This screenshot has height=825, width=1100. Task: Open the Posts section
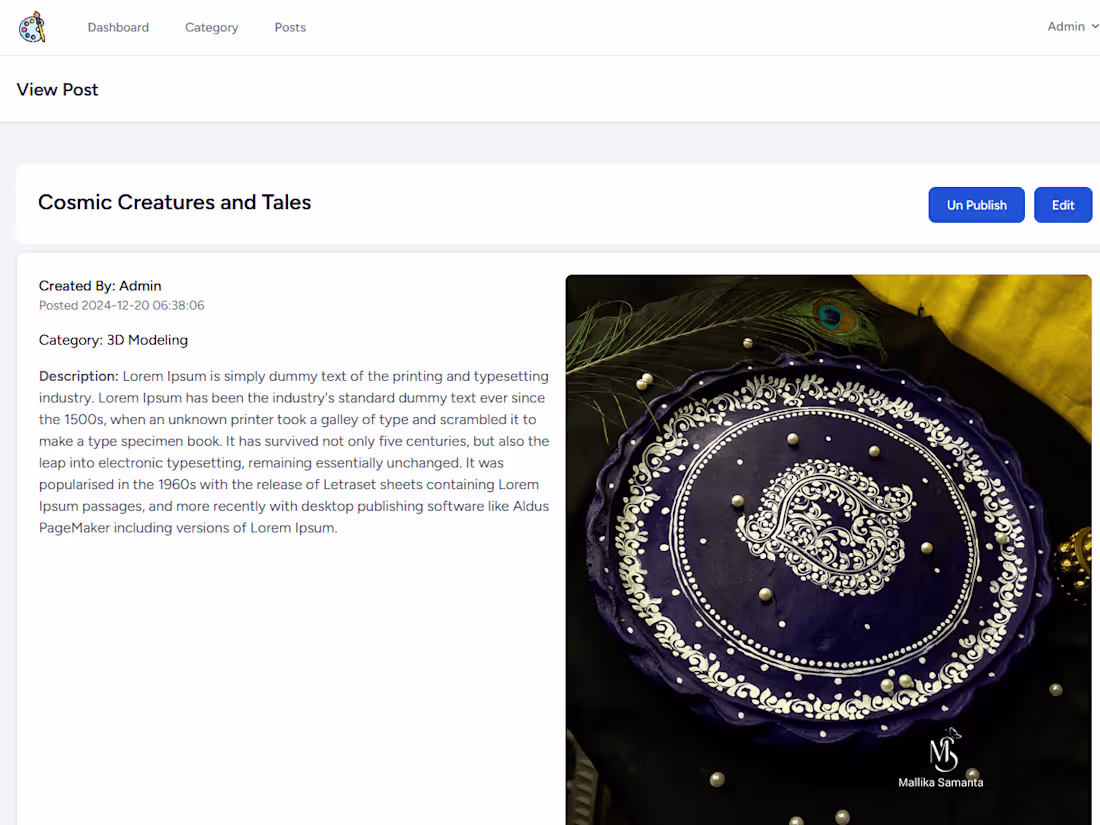point(290,27)
